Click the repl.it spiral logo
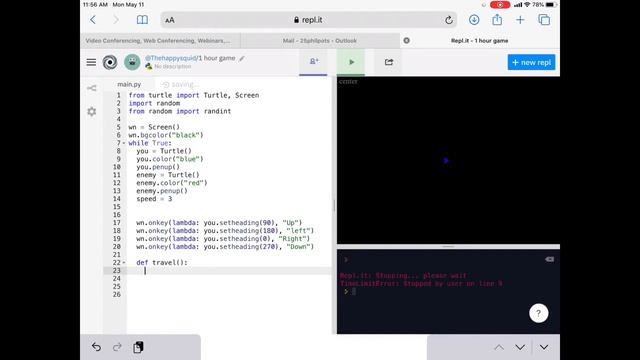 pyautogui.click(x=110, y=62)
